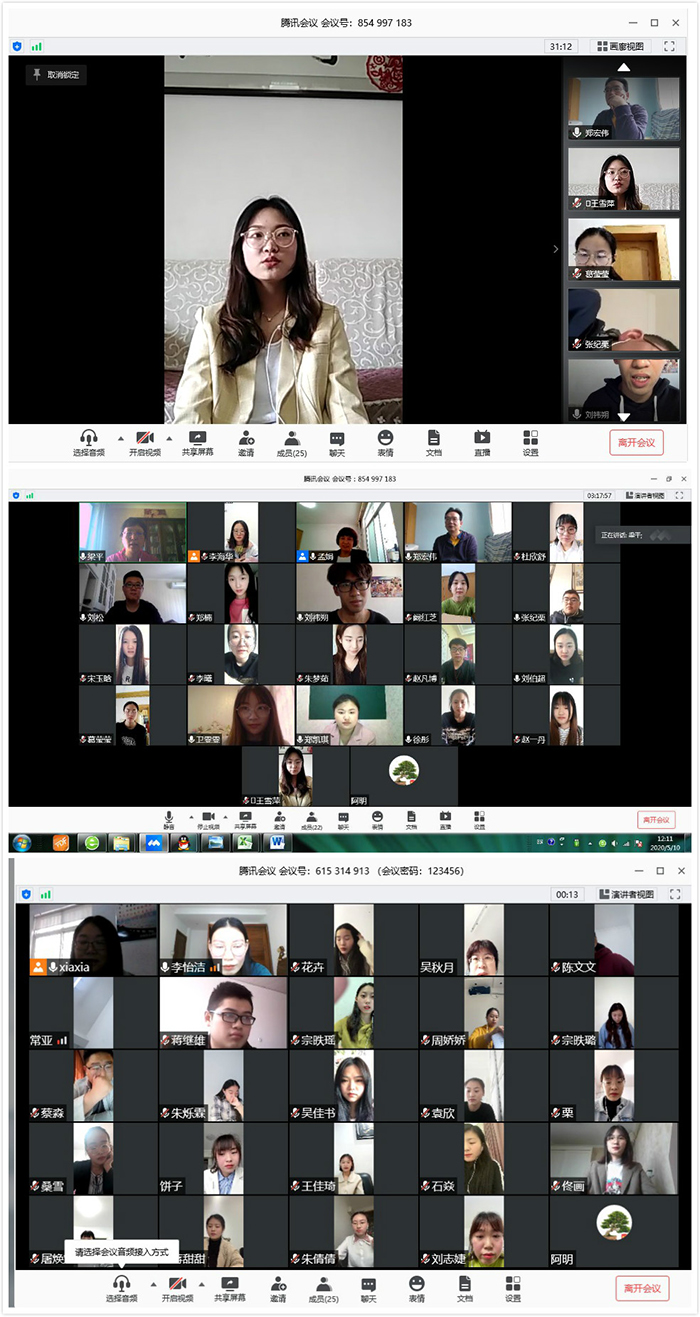Screen dimensions: 700x1317
Task: Select 梁平 video tile in middle window
Action: coord(132,532)
